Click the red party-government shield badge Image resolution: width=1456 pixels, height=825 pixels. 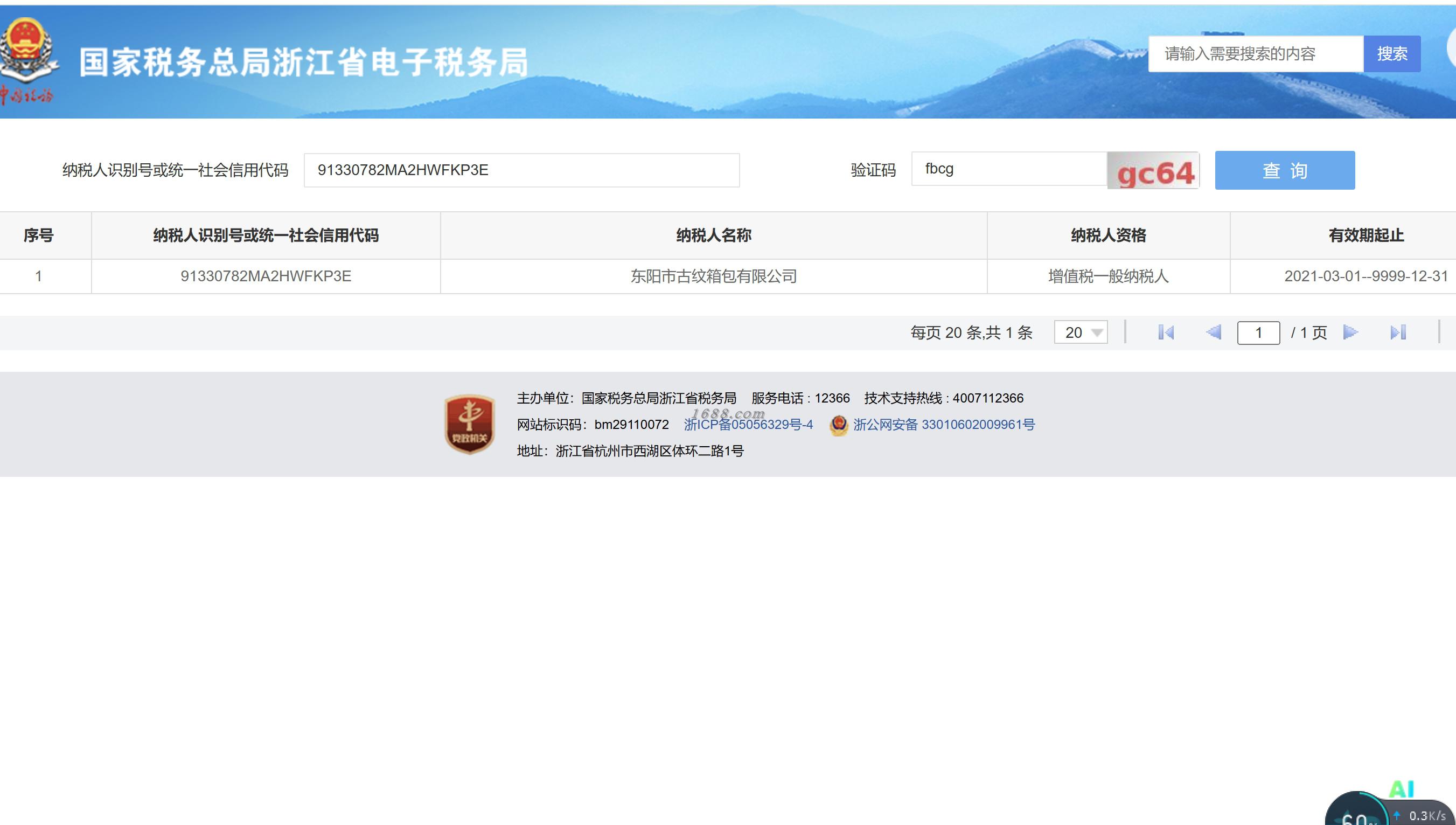coord(469,425)
